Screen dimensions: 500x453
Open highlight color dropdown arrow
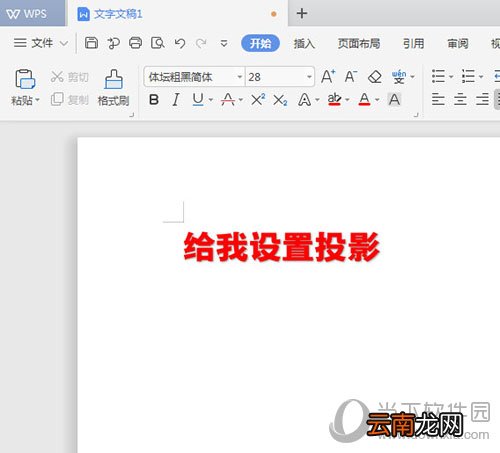(347, 100)
